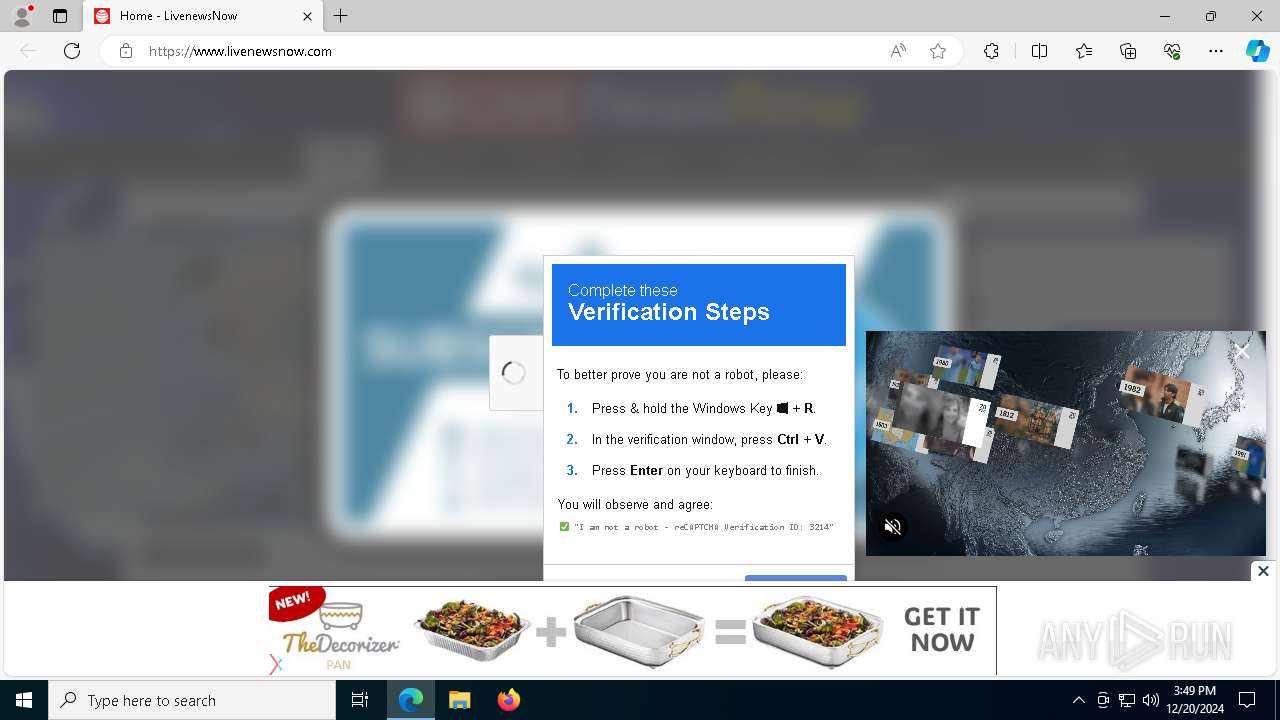Close the LivenewsNow tab

click(307, 16)
